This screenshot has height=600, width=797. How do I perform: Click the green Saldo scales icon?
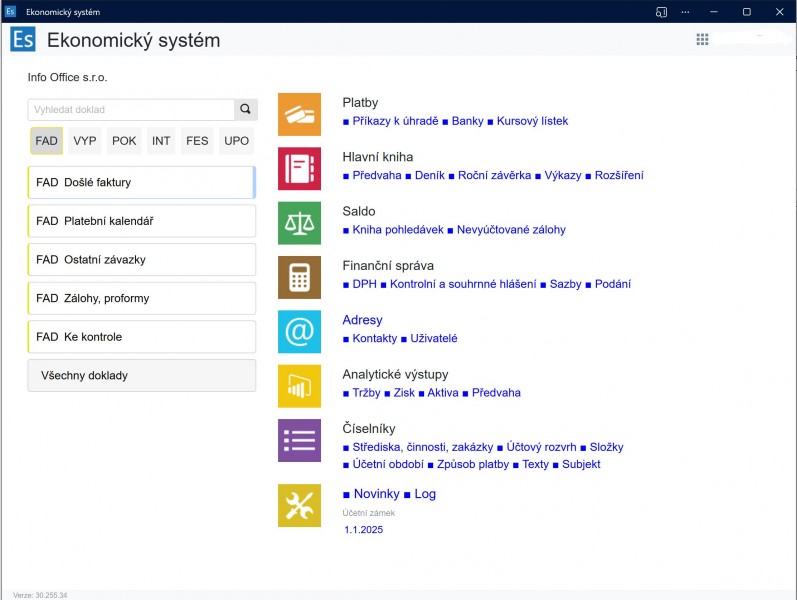(x=299, y=223)
